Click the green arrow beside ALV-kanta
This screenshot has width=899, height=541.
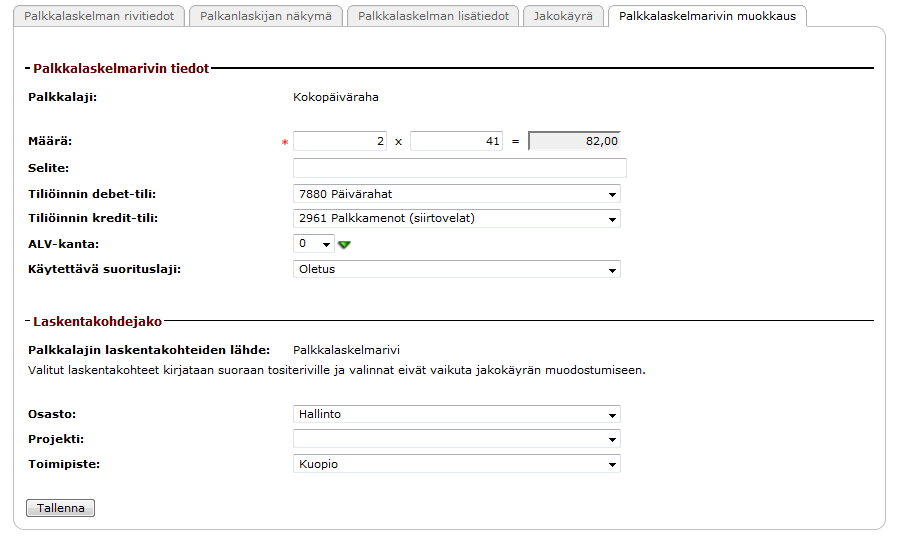(344, 244)
